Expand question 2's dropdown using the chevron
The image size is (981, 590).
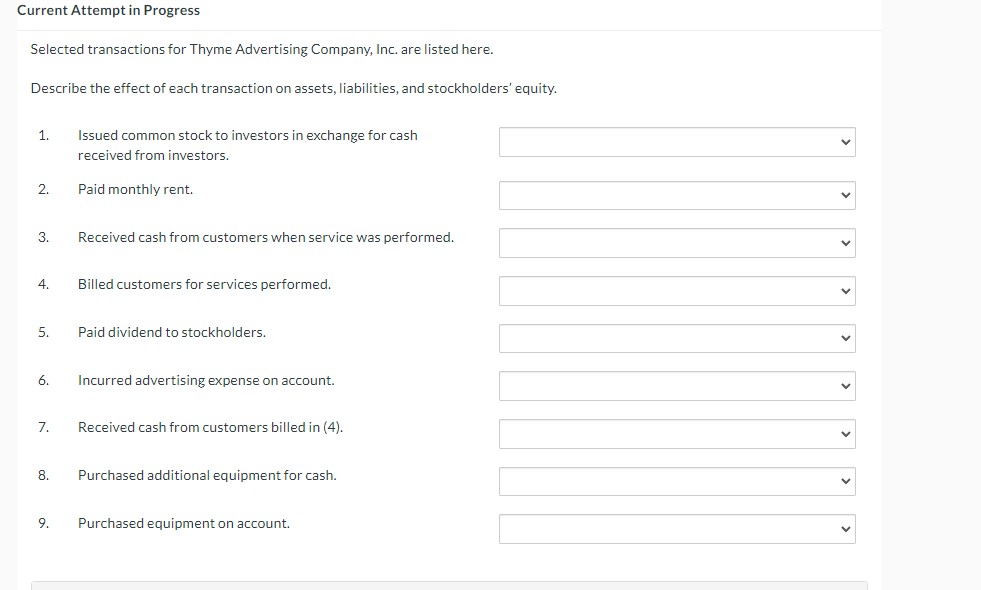pos(845,195)
